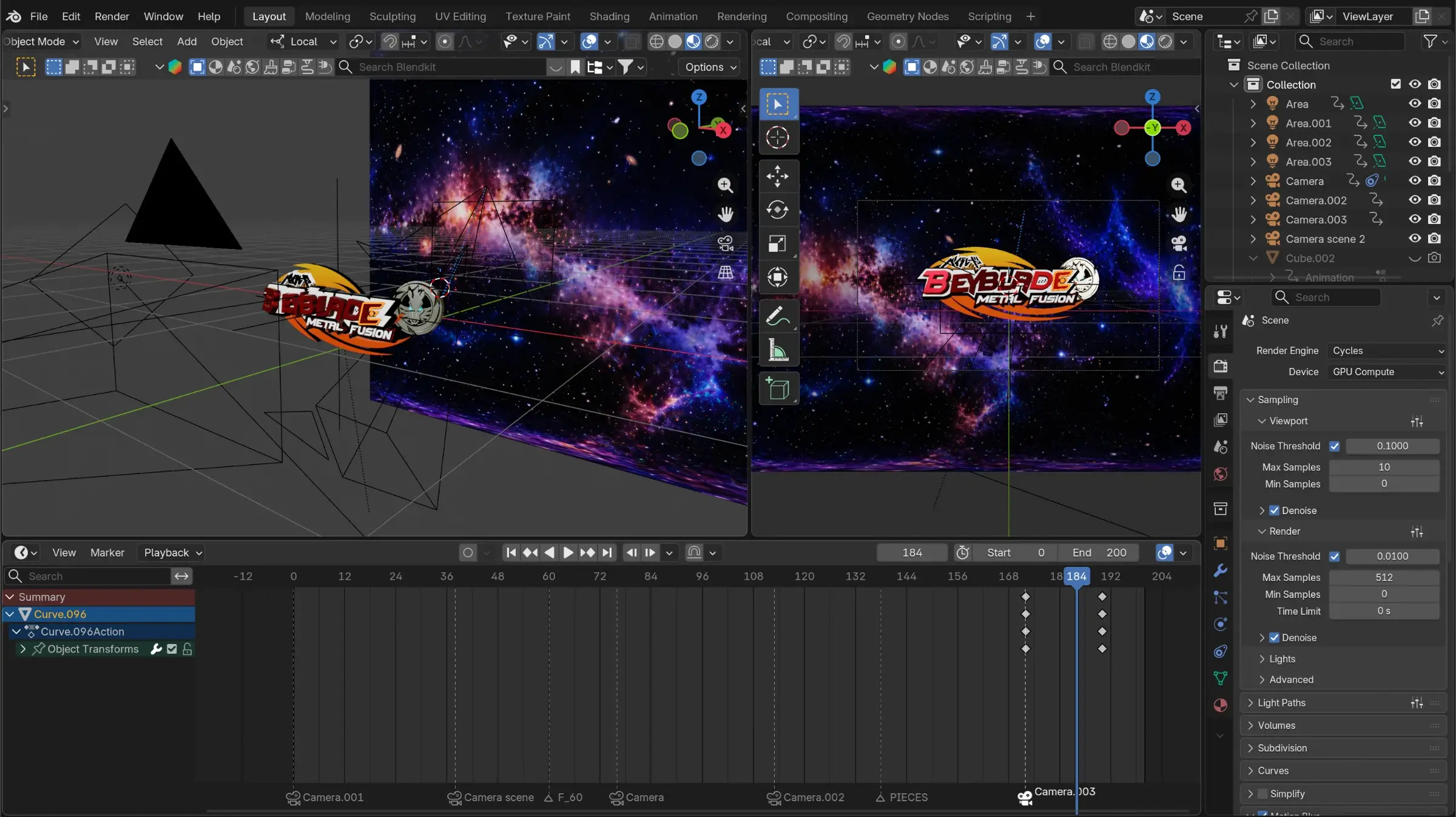Open the Marker menu in timeline
The image size is (1456, 817).
(x=107, y=553)
